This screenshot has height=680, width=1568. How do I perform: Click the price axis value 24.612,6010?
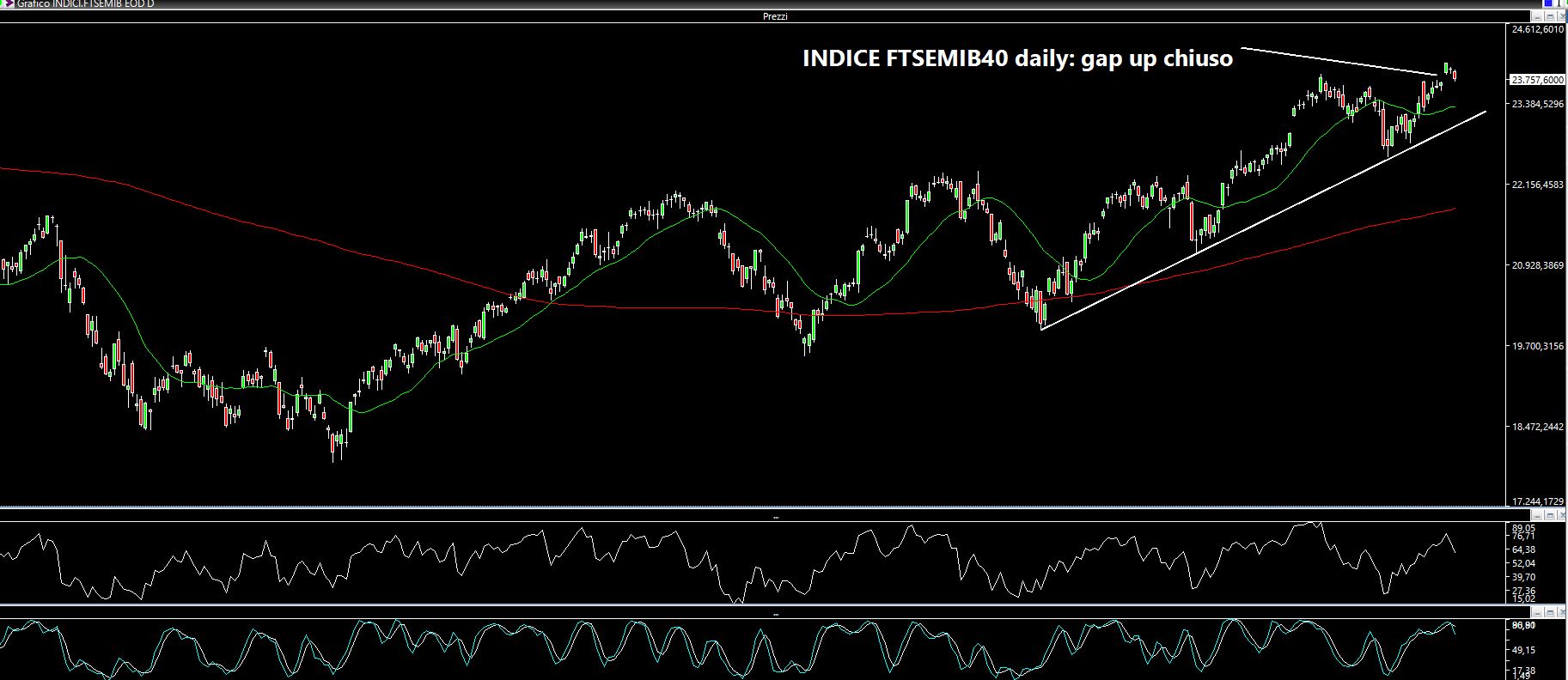pyautogui.click(x=1538, y=30)
